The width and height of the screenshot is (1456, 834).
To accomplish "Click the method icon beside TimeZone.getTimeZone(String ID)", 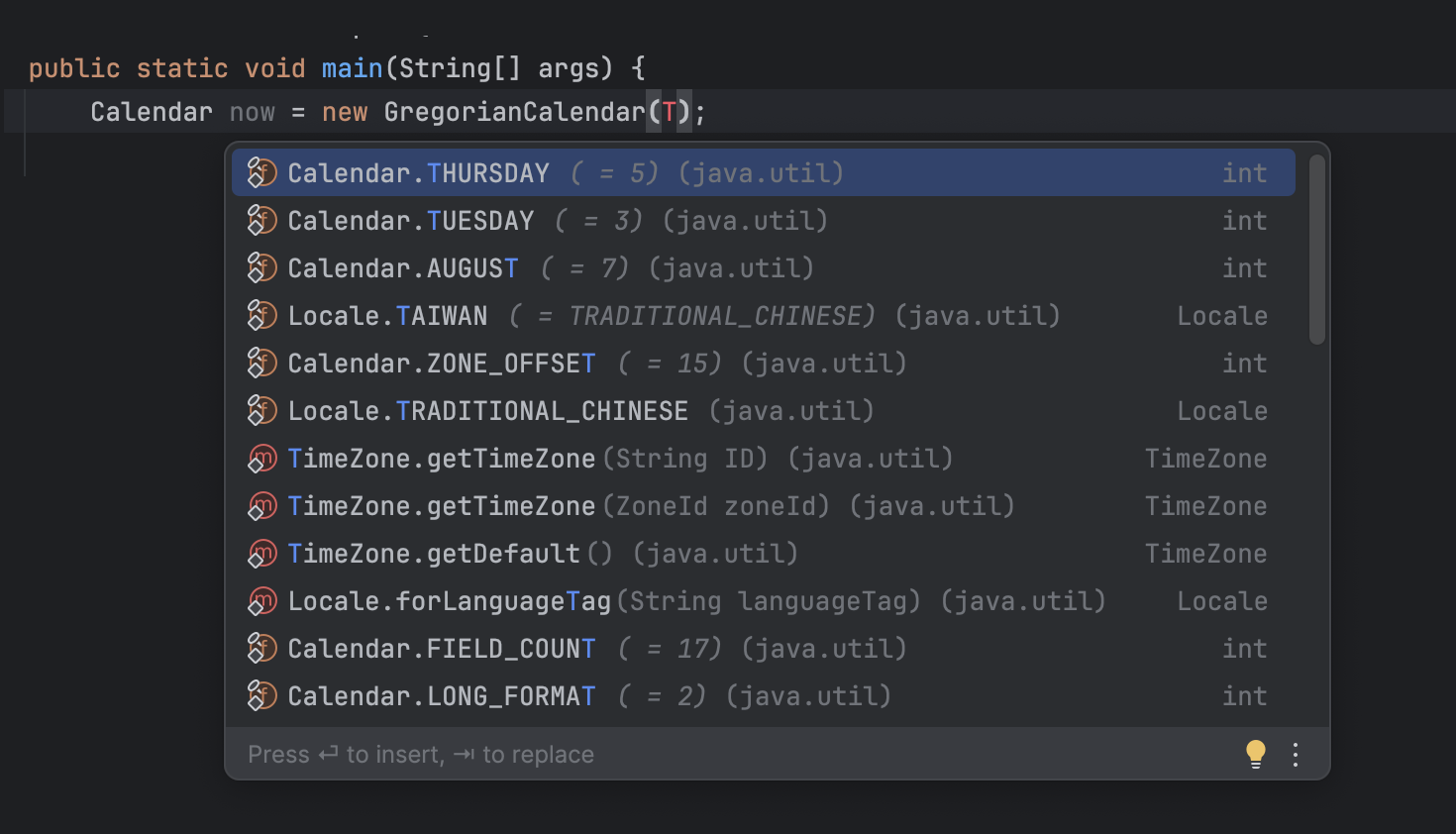I will 261,458.
